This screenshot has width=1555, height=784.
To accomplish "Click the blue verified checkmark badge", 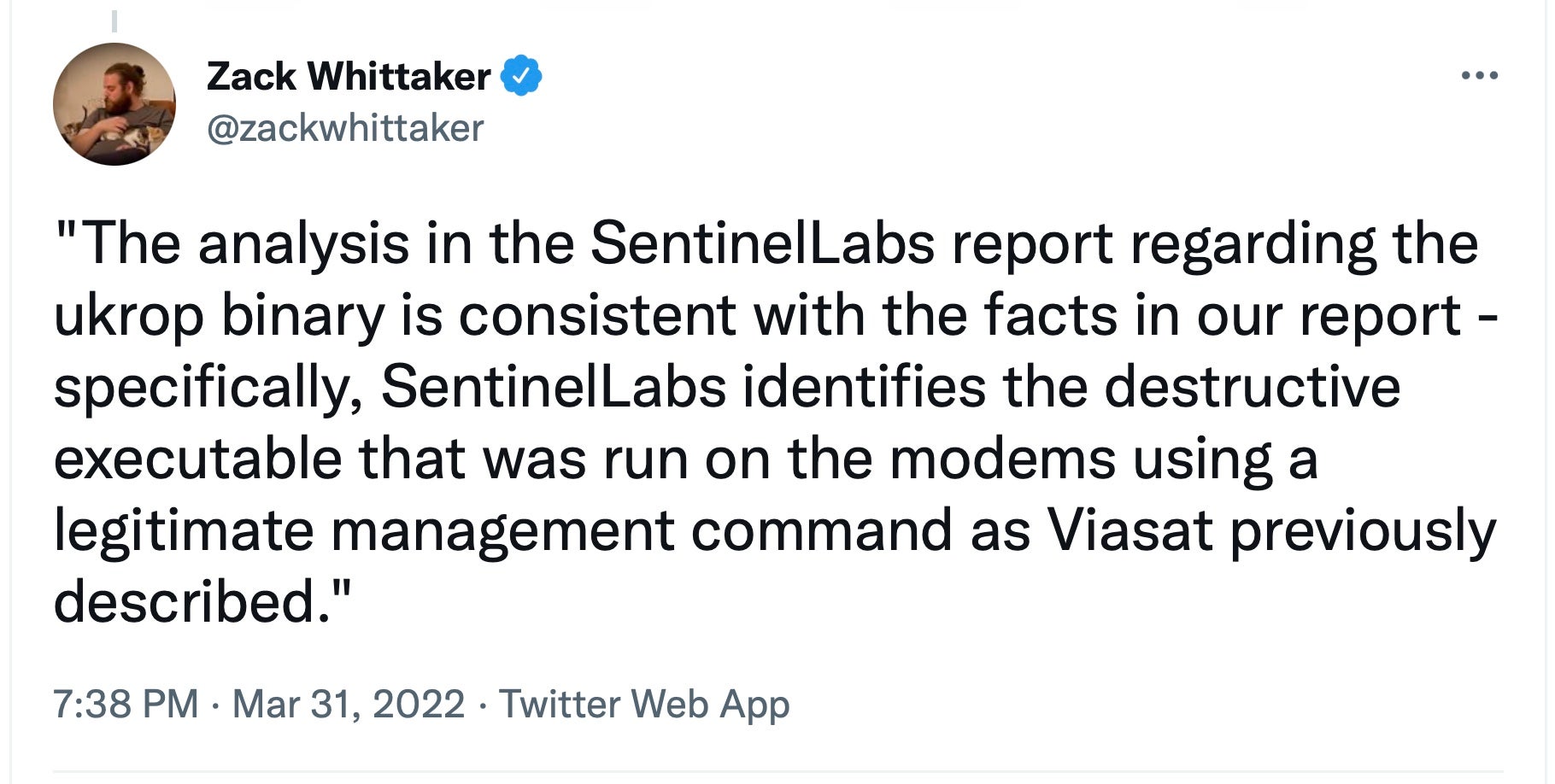I will (520, 76).
